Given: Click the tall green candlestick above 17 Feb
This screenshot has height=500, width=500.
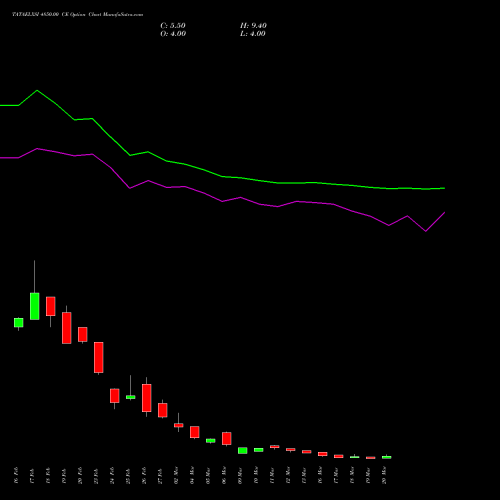Looking at the screenshot, I should coord(35,306).
